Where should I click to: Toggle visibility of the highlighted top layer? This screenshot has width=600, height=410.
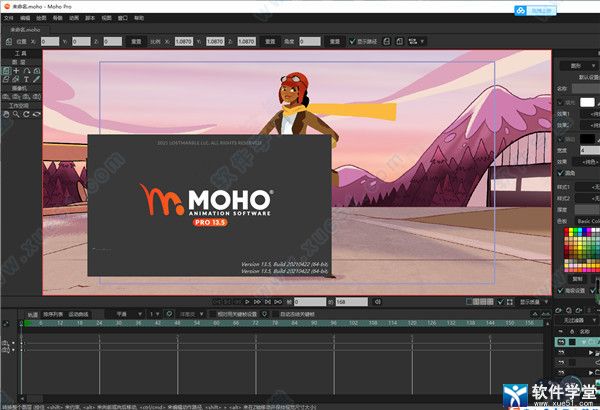(561, 342)
